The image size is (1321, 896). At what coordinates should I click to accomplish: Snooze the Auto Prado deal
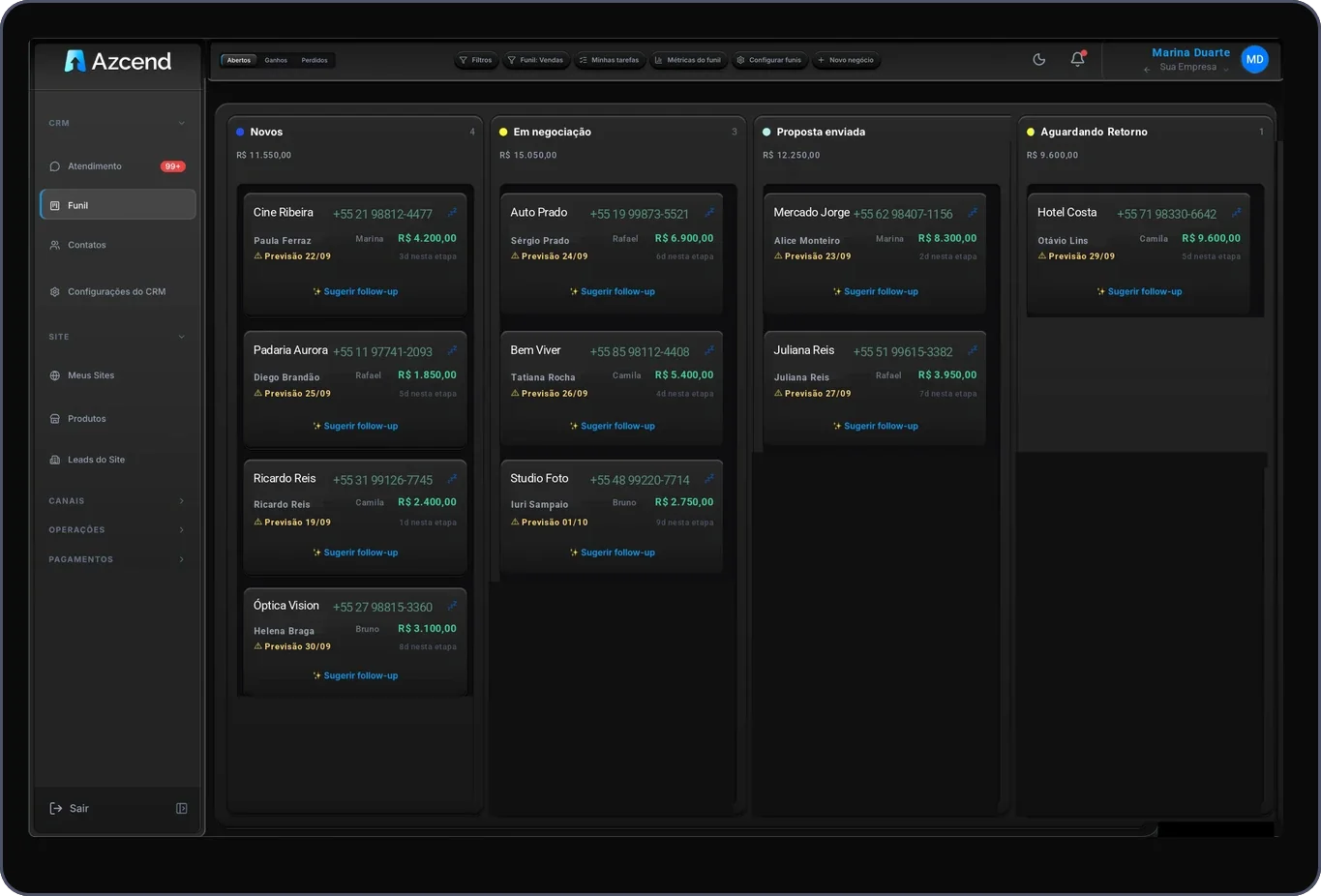(709, 213)
